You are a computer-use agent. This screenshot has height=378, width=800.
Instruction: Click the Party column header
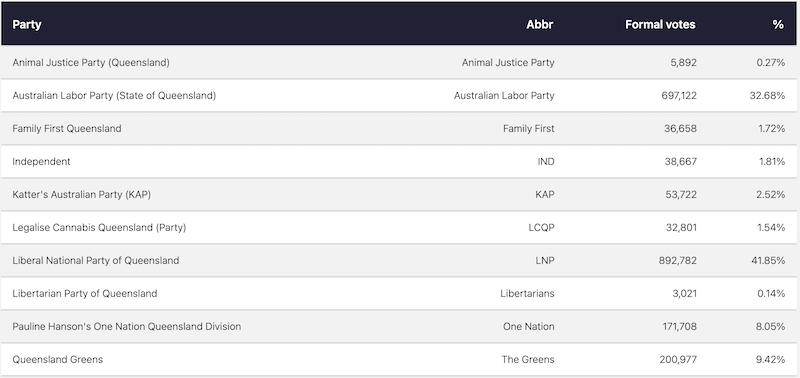point(27,24)
